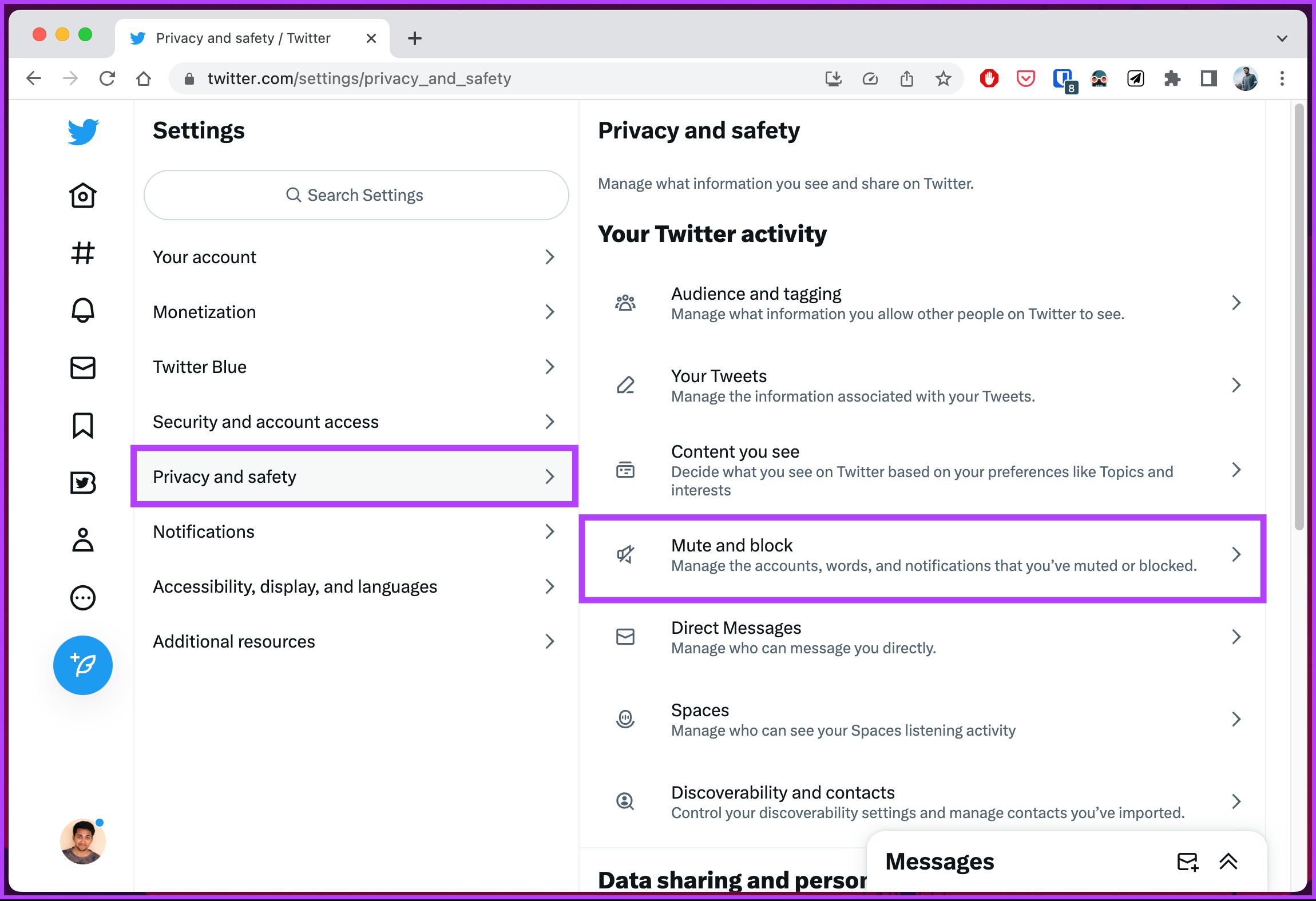1316x901 pixels.
Task: Click the chevron on the Discoverability and contacts row
Action: [x=1236, y=801]
